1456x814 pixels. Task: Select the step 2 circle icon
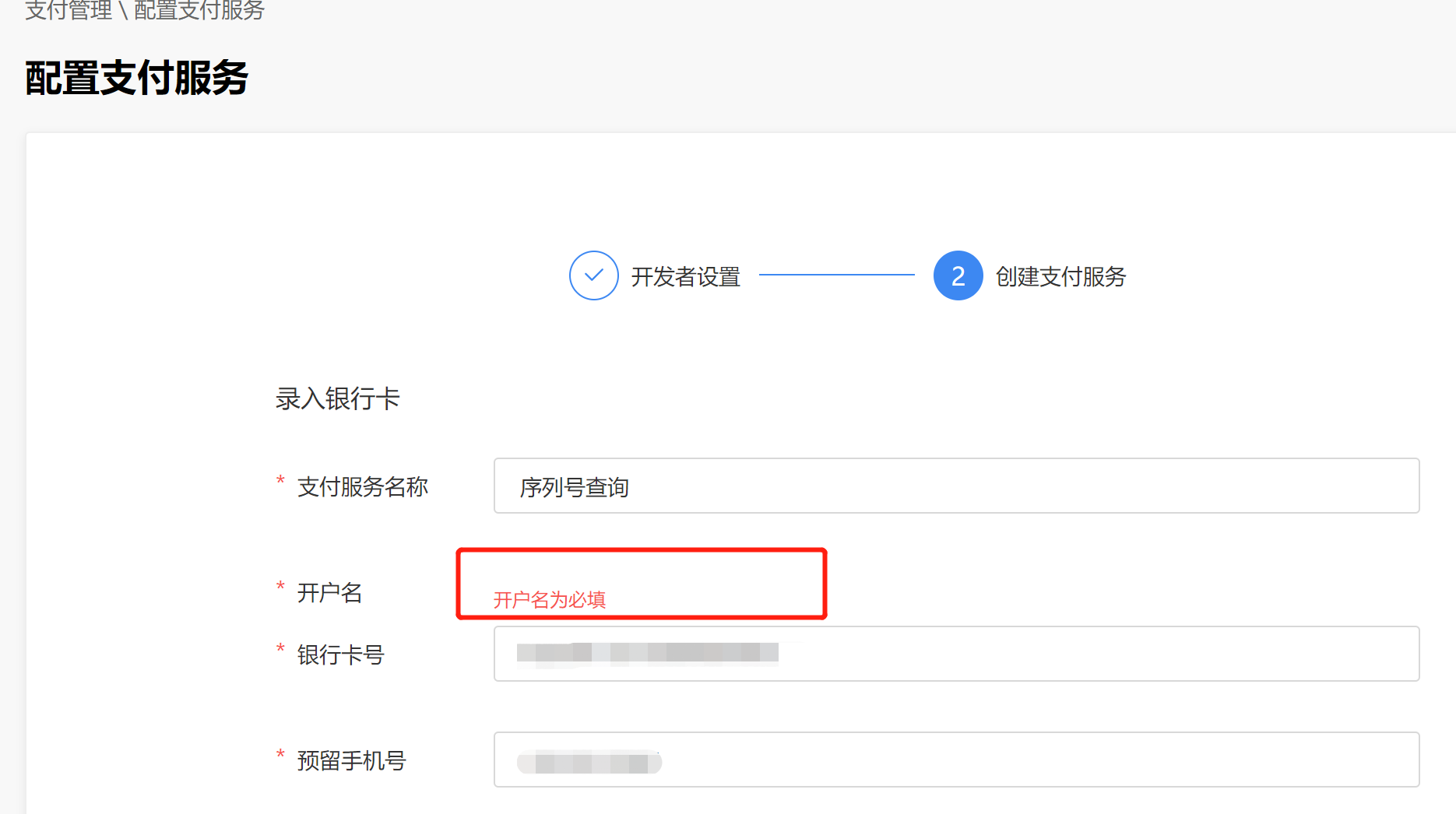(958, 275)
